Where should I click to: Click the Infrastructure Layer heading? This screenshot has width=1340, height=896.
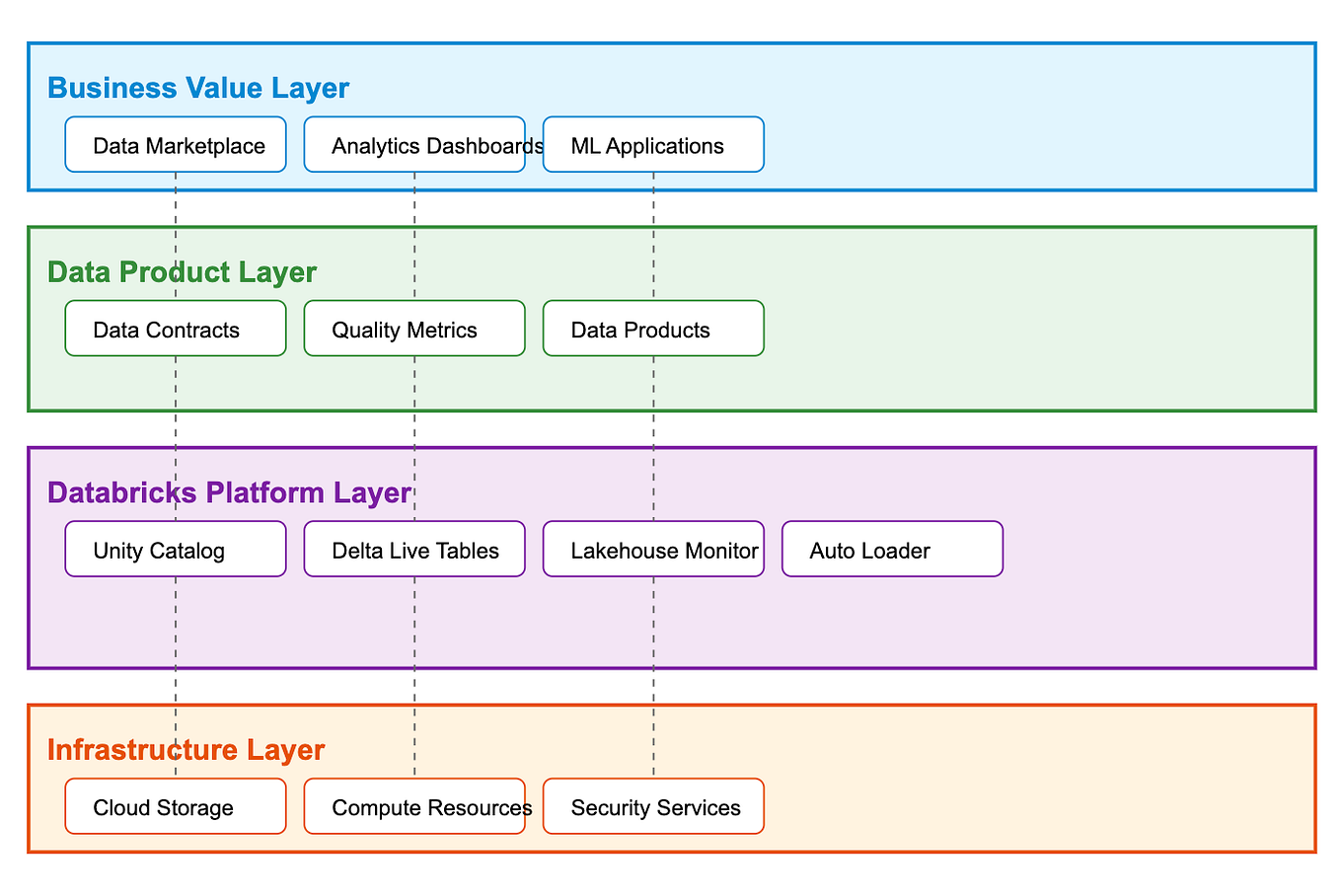pos(186,749)
